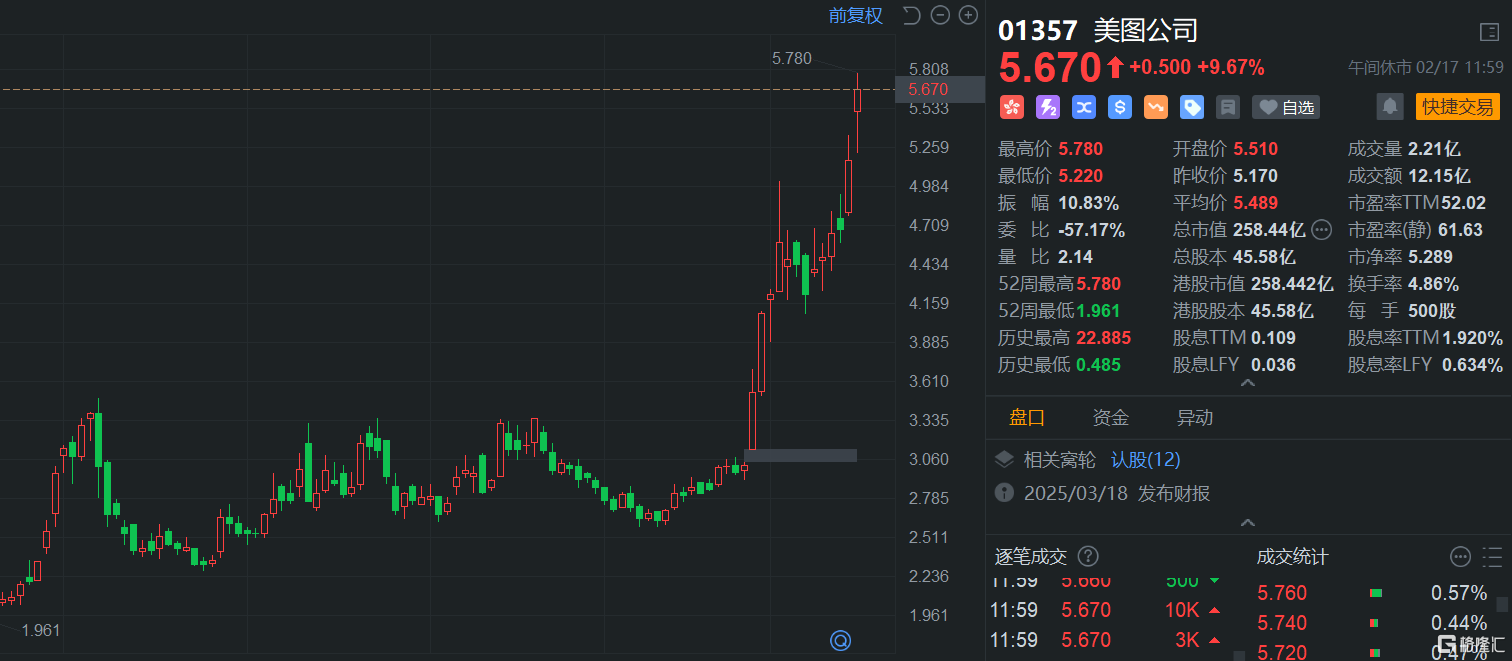Click the blue dollar sign icon

[1120, 107]
